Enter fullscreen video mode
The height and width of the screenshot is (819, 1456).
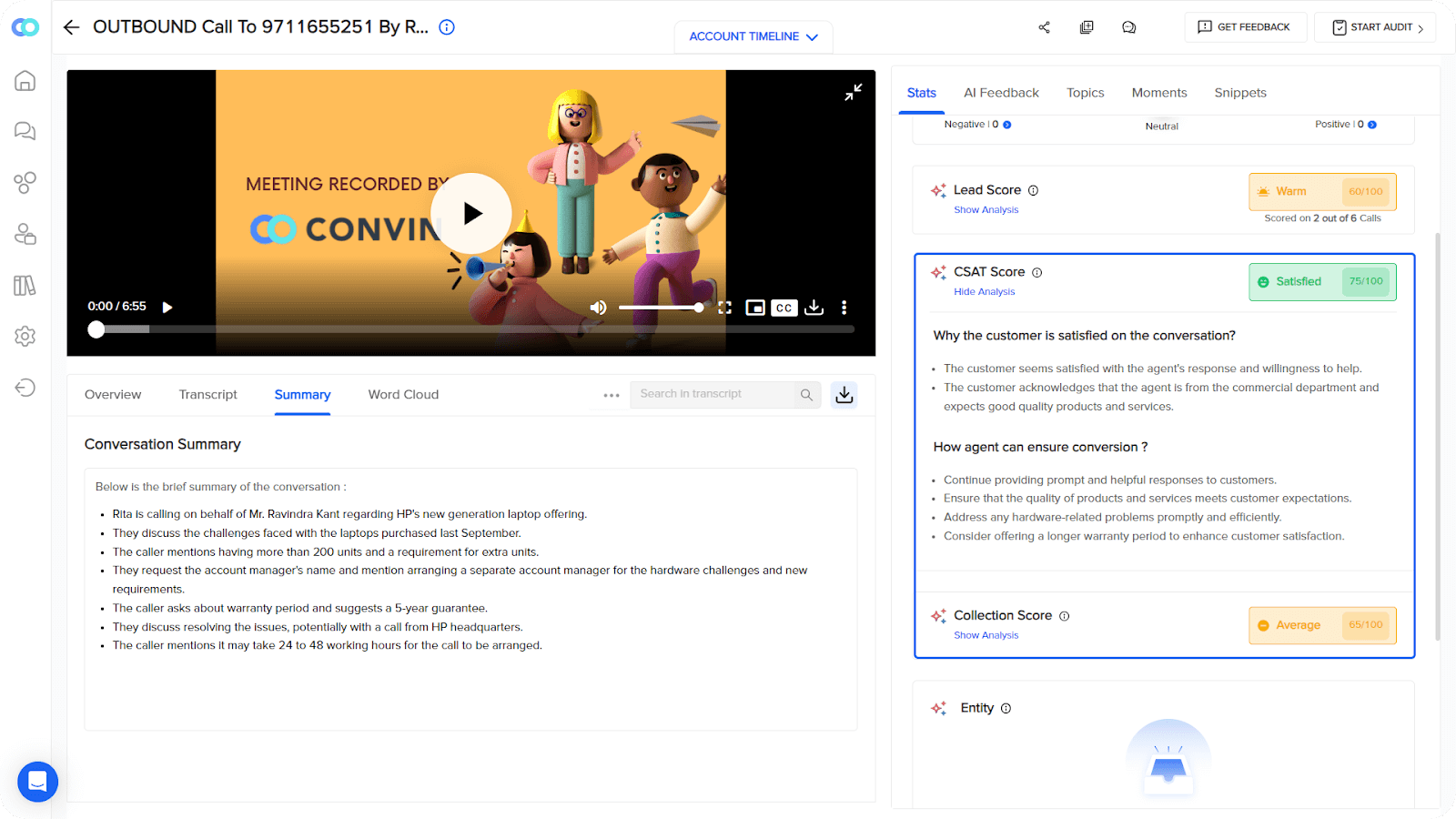724,308
